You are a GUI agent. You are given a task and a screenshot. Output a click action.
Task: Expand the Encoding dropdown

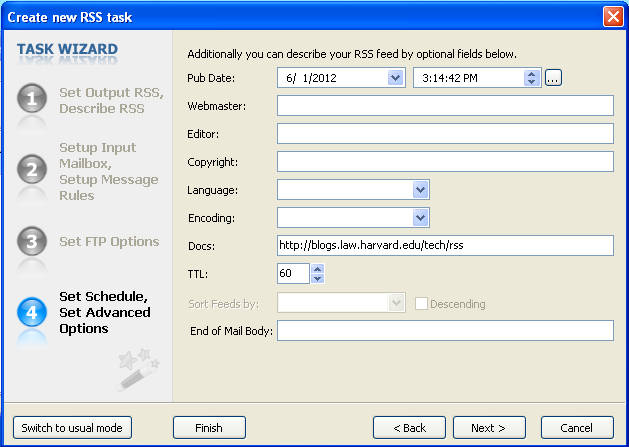[420, 218]
